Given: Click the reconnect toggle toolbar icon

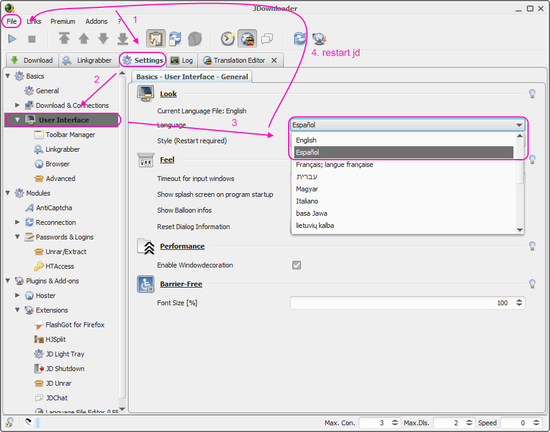Looking at the screenshot, I should [x=175, y=39].
